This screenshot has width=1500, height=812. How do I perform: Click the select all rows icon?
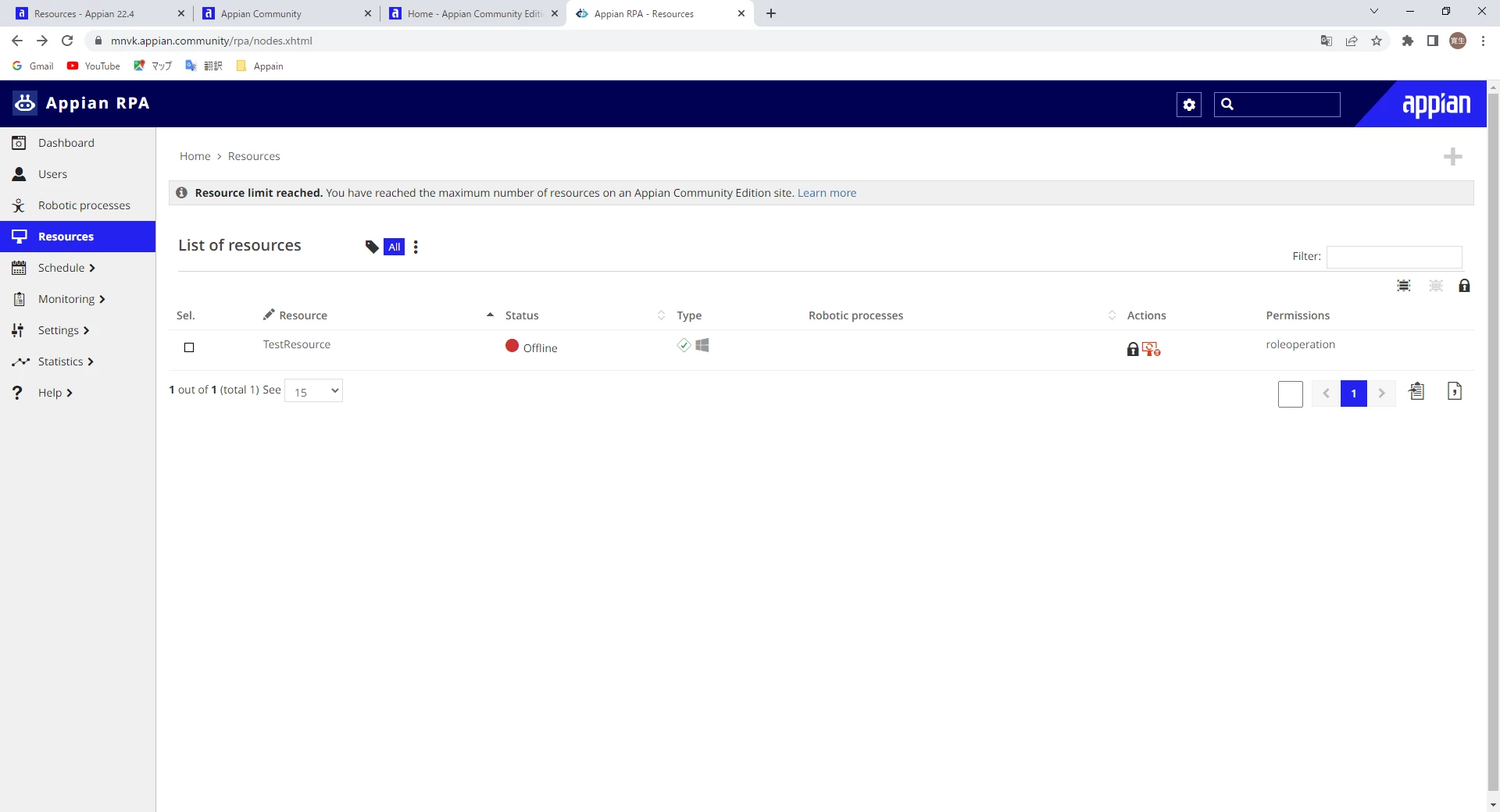coord(1404,286)
